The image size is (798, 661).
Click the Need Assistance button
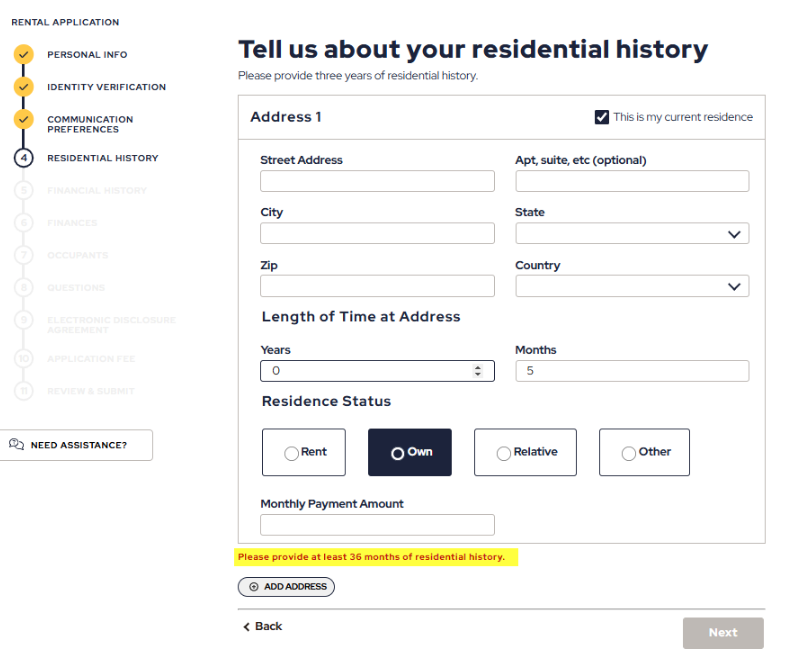[75, 445]
